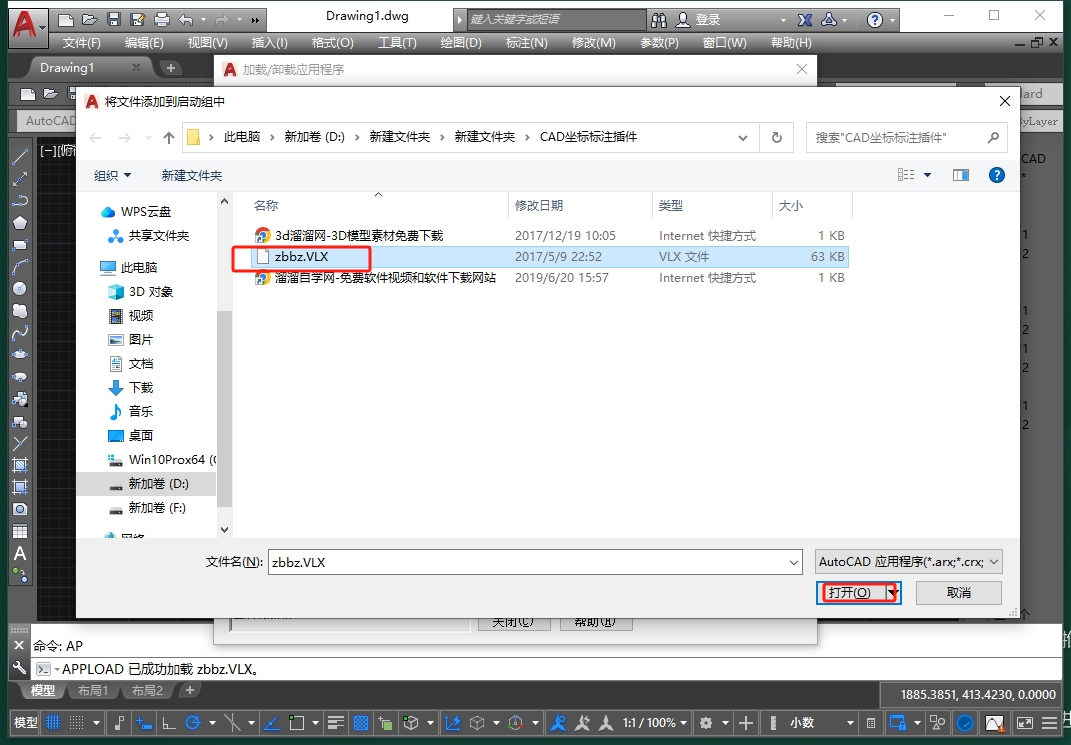Open the 文件(F) menu
Screen dimensions: 1071x745
(81, 42)
